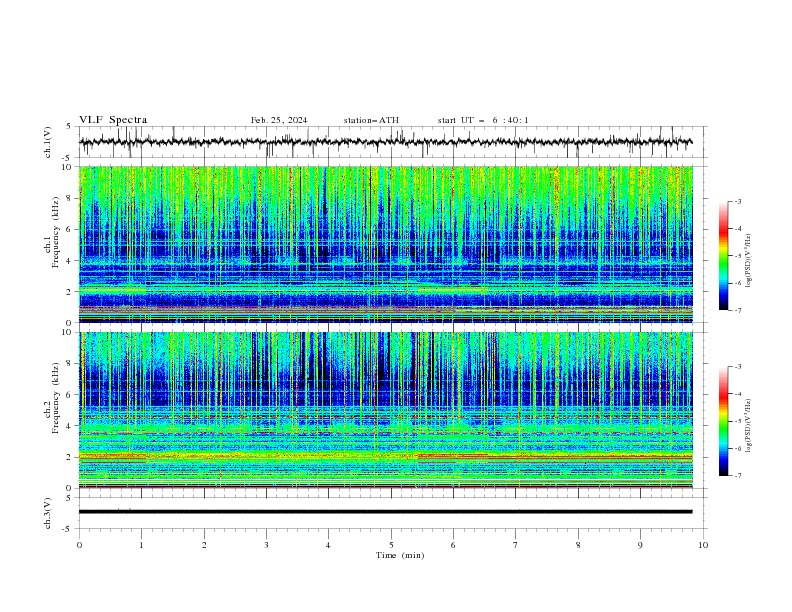Select the ch.2 "Frequency (kHz)" axis label
Screen dimensions: 792x612
[x=56, y=398]
